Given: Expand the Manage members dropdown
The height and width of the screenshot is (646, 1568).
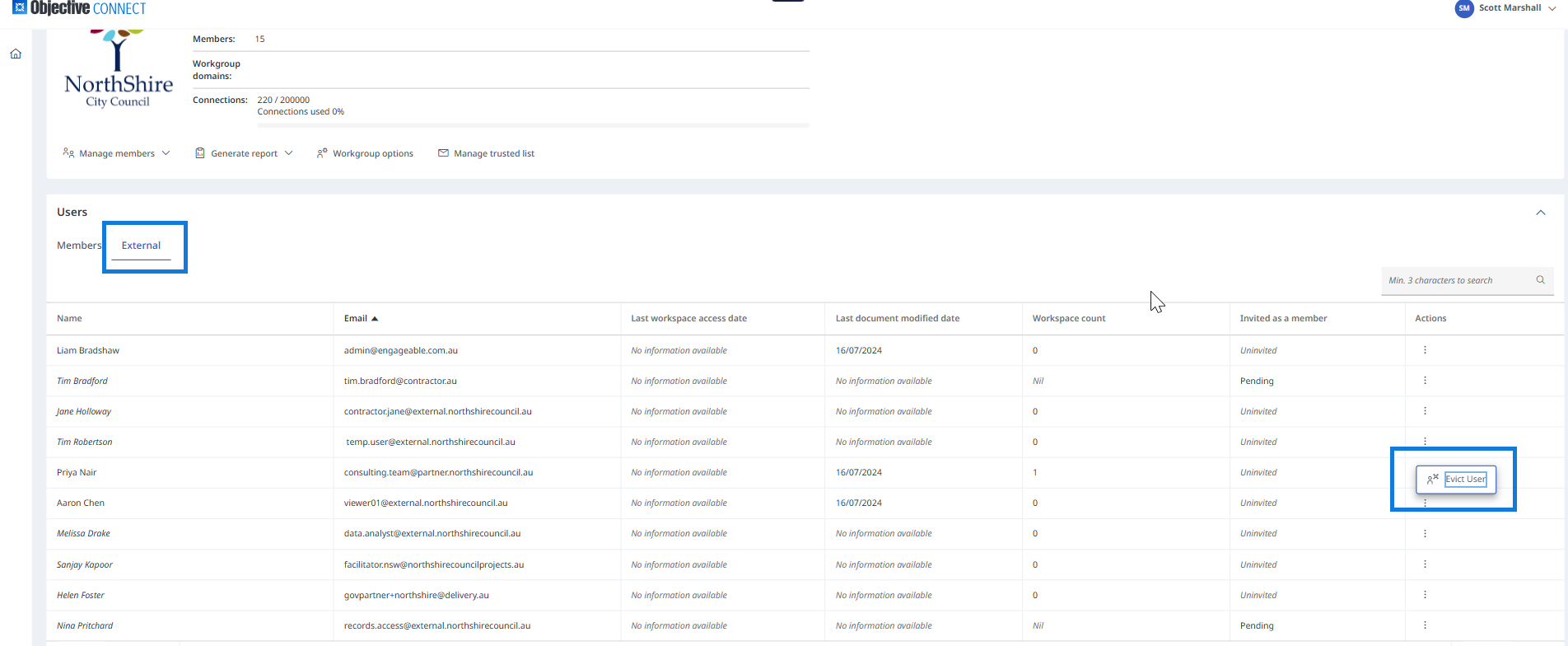Looking at the screenshot, I should tap(116, 153).
